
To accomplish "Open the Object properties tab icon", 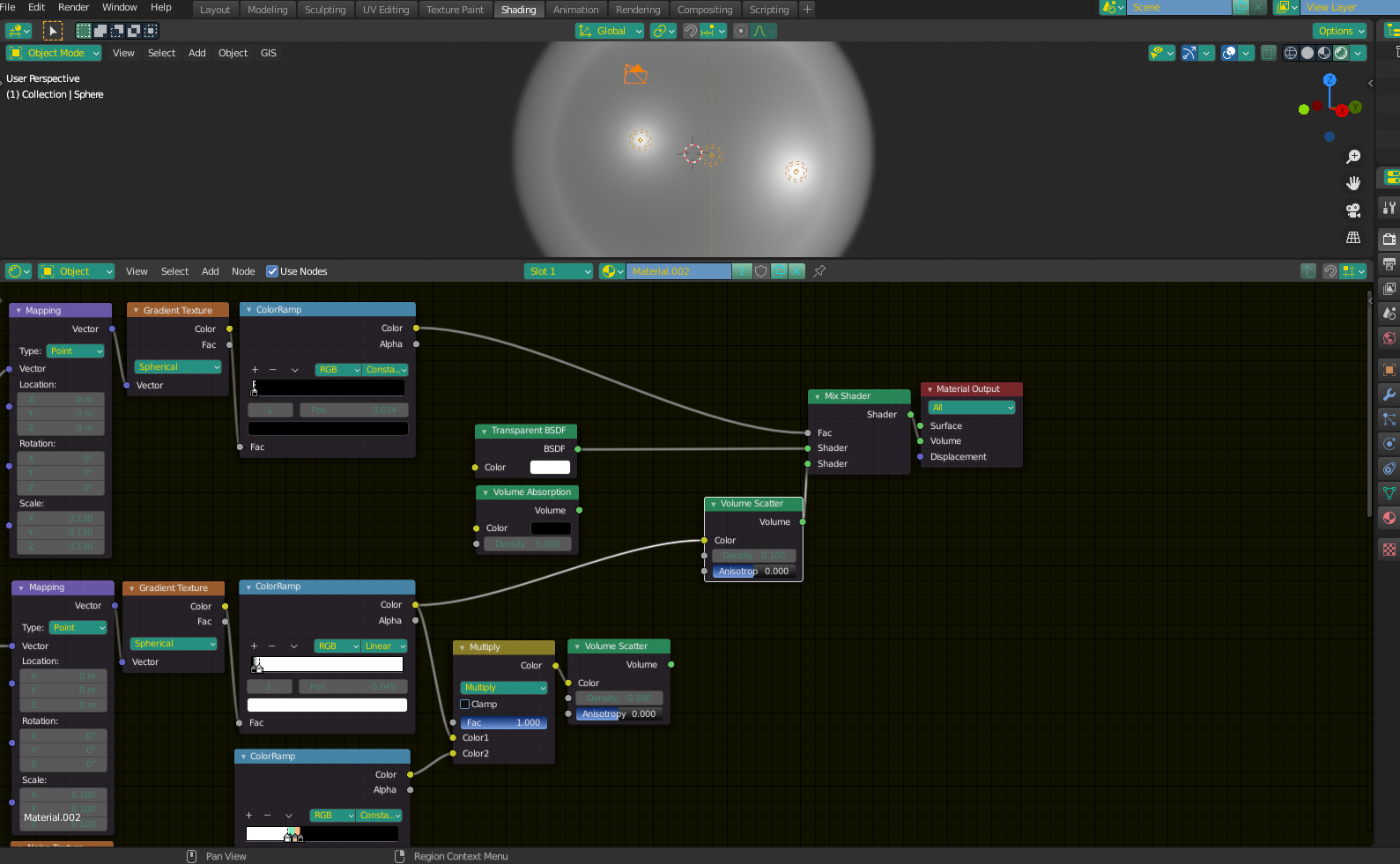I will [1389, 370].
